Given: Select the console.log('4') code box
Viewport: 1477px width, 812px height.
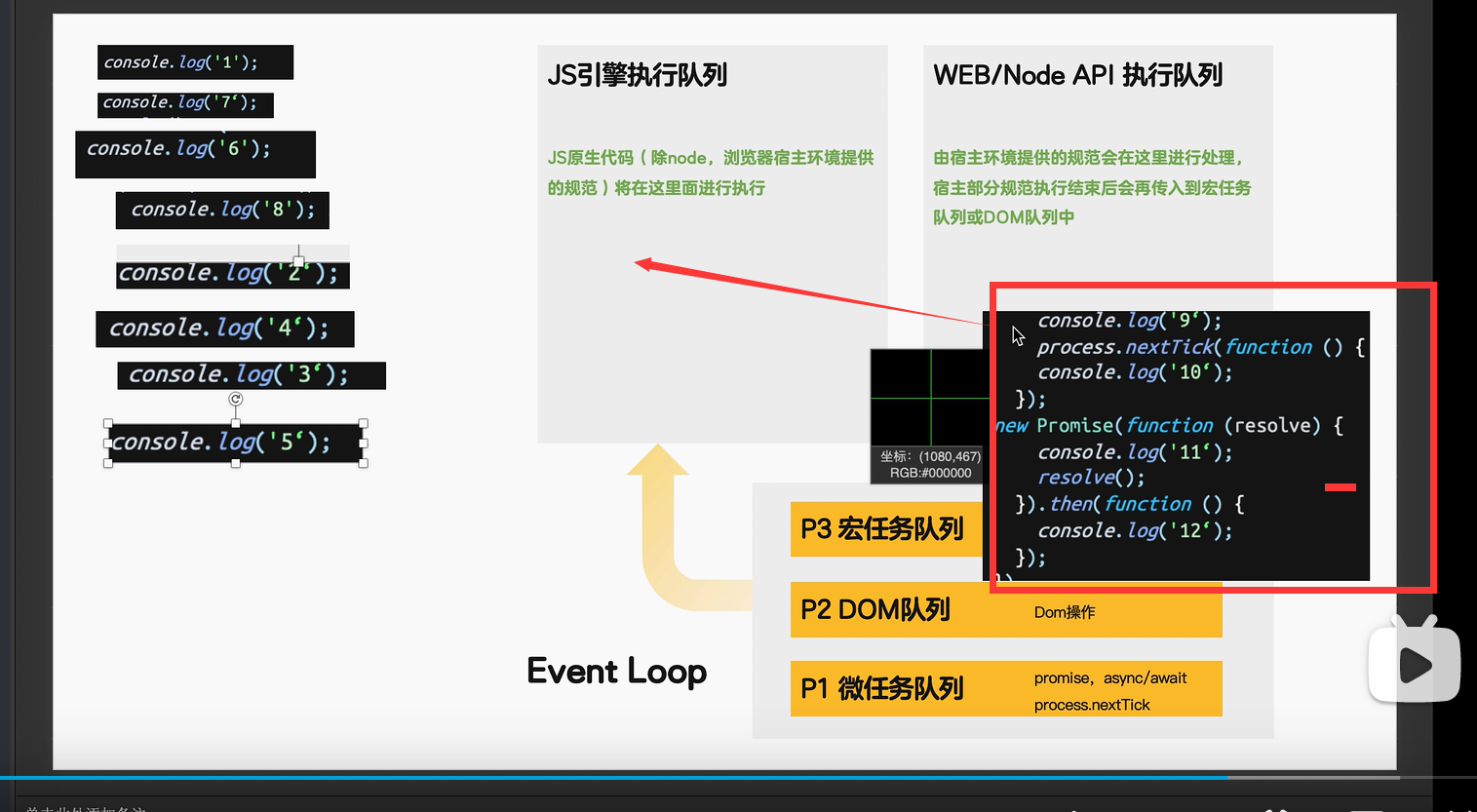Looking at the screenshot, I should pyautogui.click(x=225, y=329).
